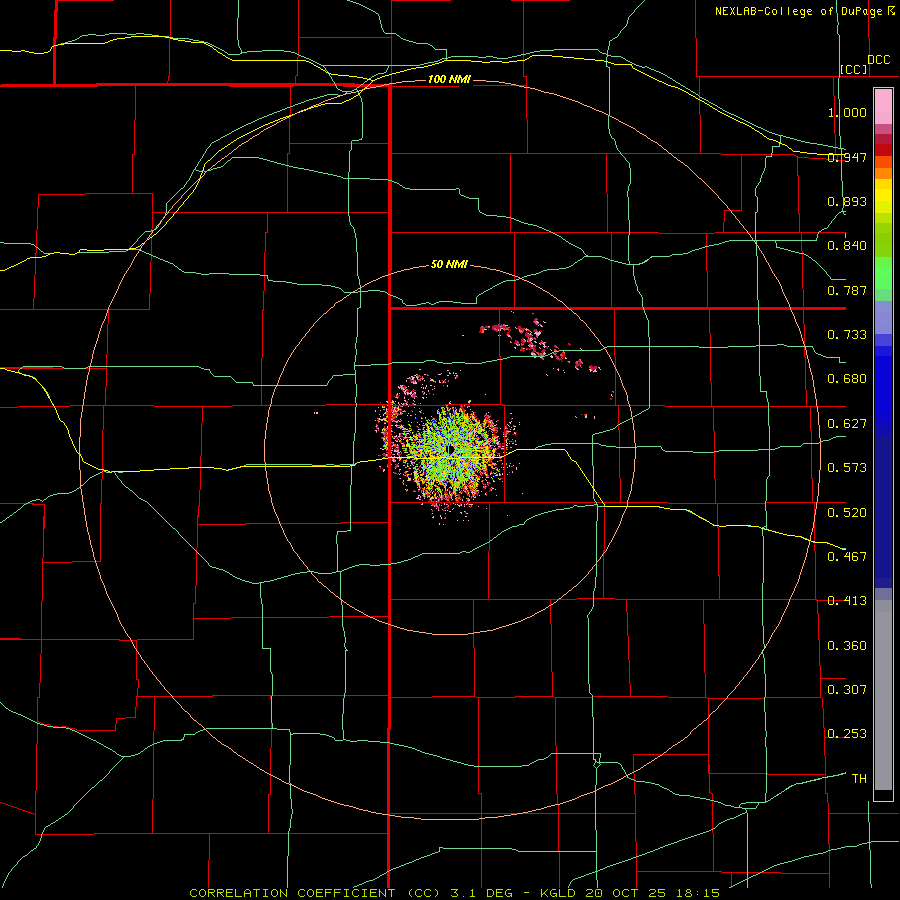The image size is (900, 900).
Task: Click the 0.840 scale value
Action: point(847,246)
